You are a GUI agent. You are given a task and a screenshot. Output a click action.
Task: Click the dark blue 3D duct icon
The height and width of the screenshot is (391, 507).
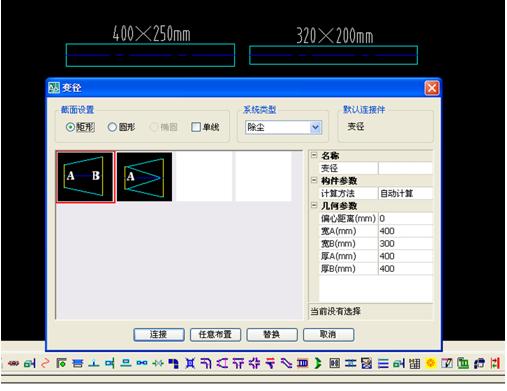pyautogui.click(x=479, y=363)
